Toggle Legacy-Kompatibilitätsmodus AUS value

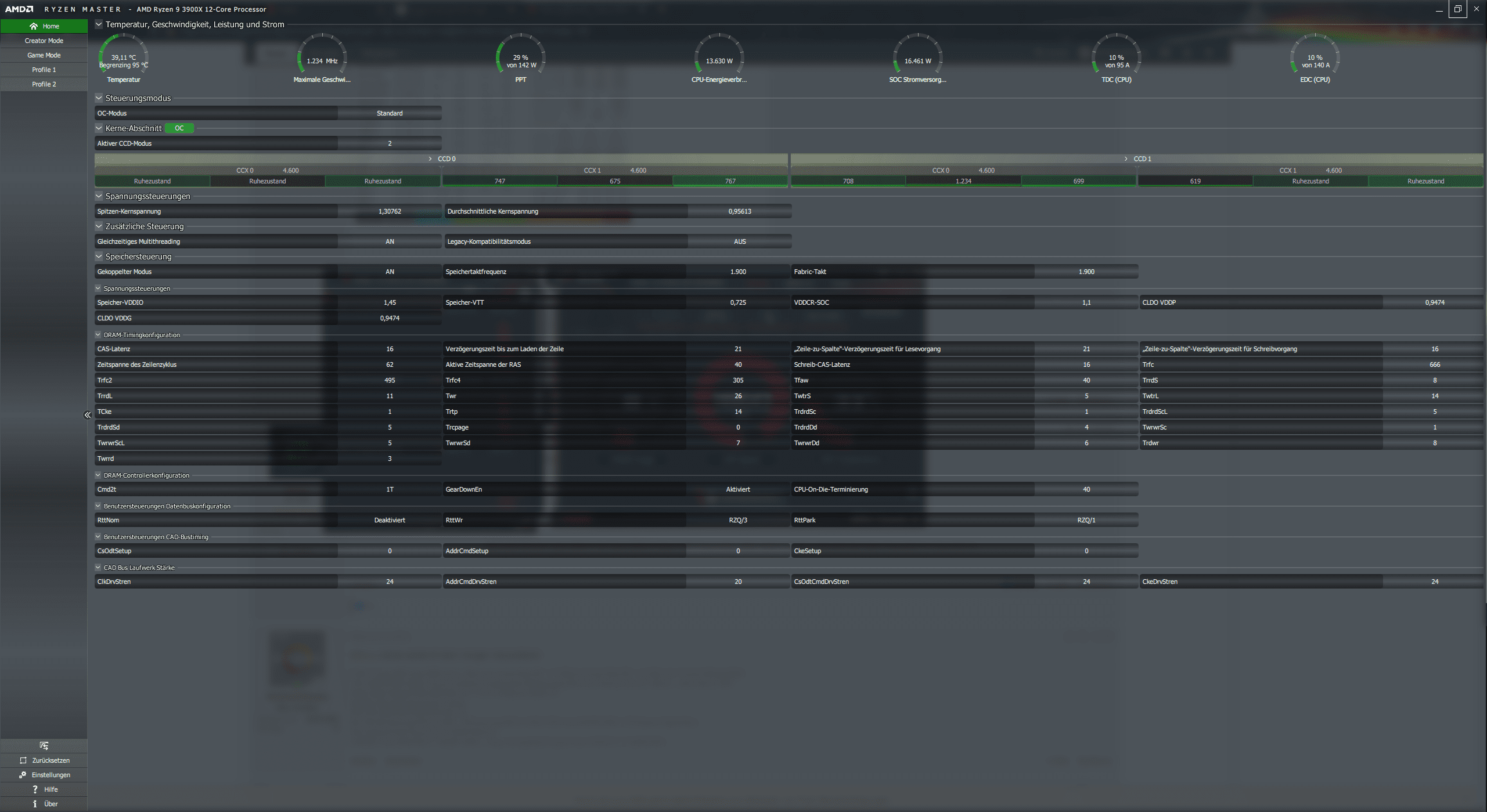[x=739, y=241]
